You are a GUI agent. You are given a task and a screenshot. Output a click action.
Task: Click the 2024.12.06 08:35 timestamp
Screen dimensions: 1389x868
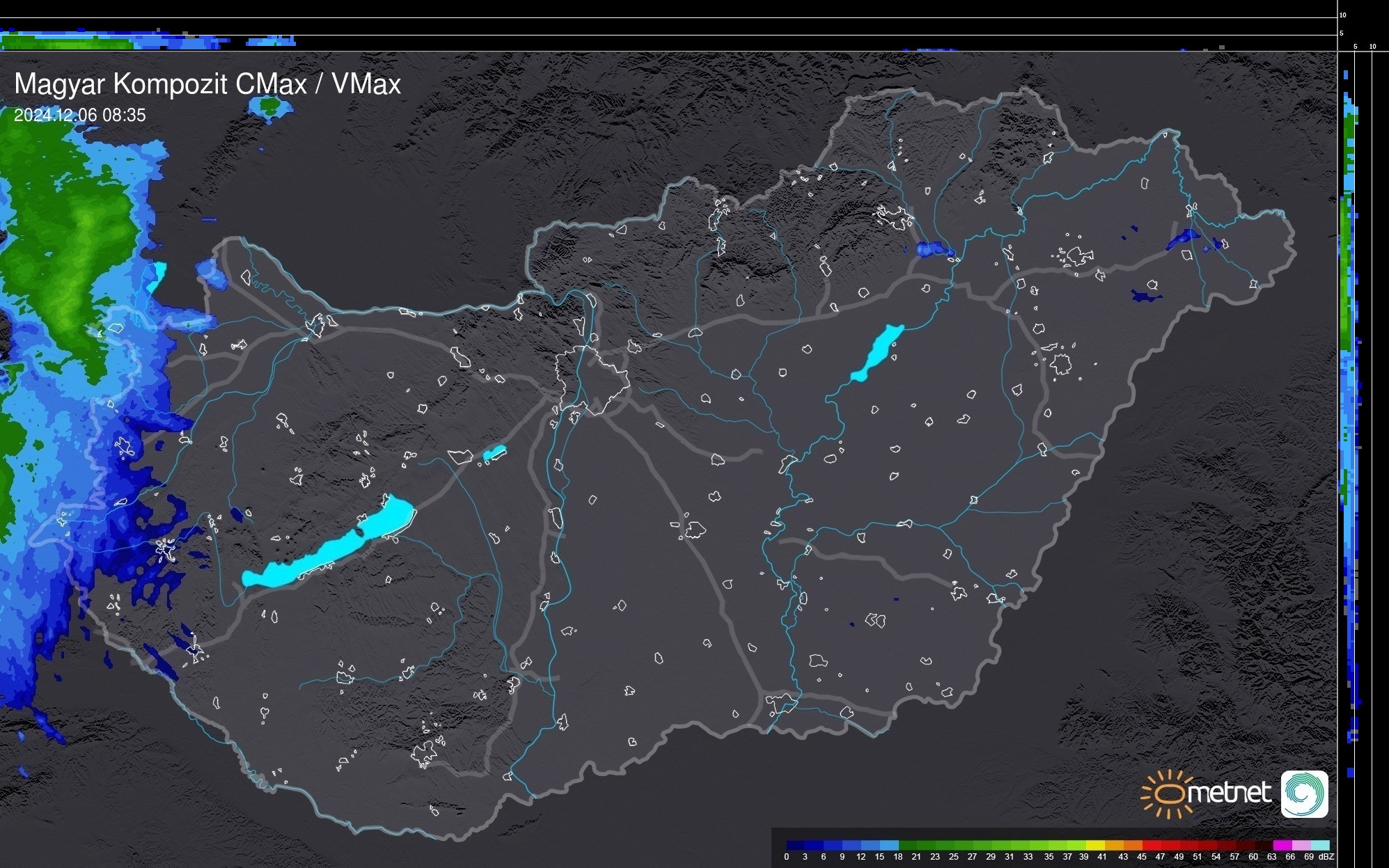80,116
